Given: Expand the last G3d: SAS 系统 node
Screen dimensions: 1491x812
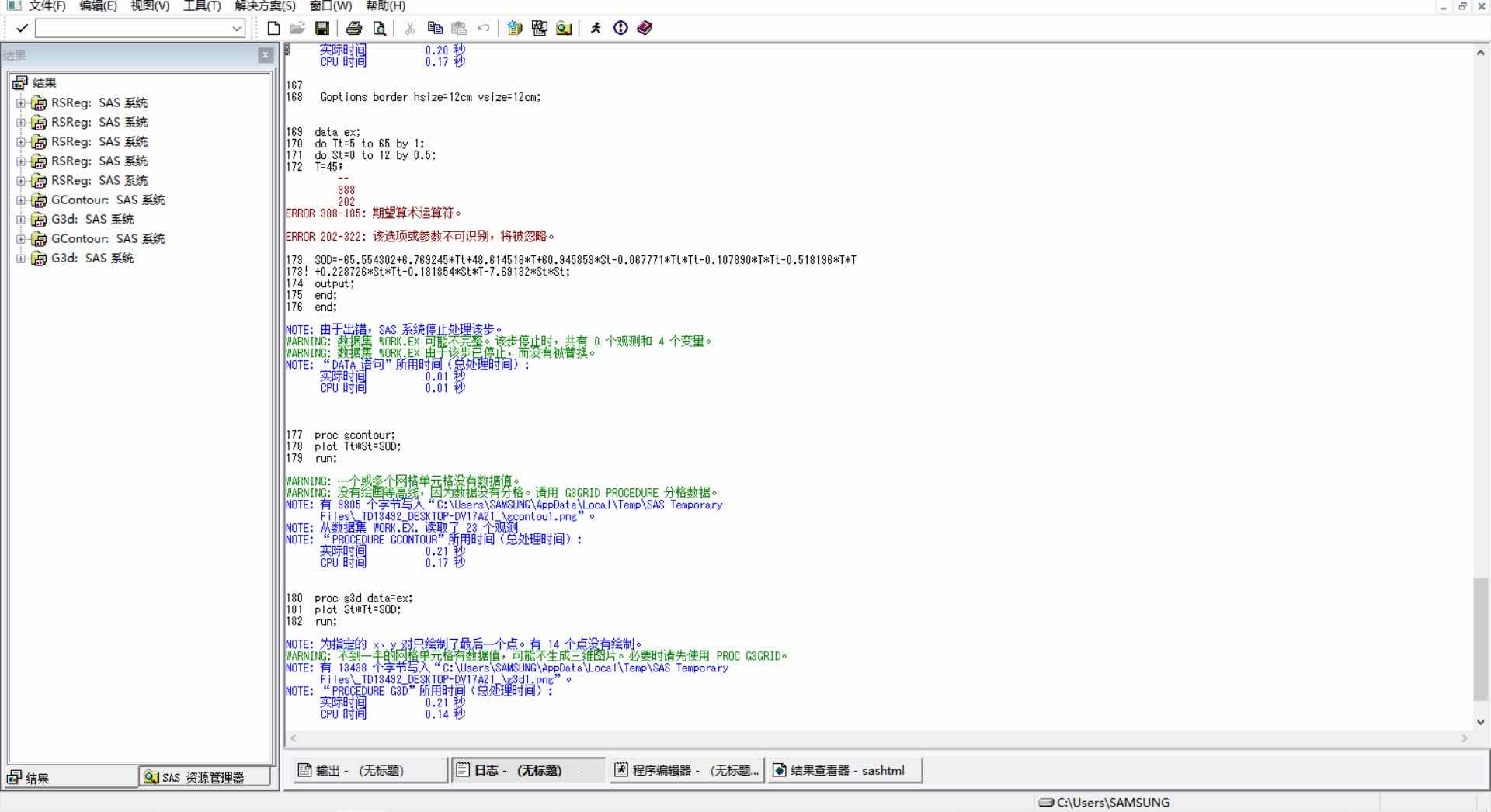Looking at the screenshot, I should click(20, 259).
